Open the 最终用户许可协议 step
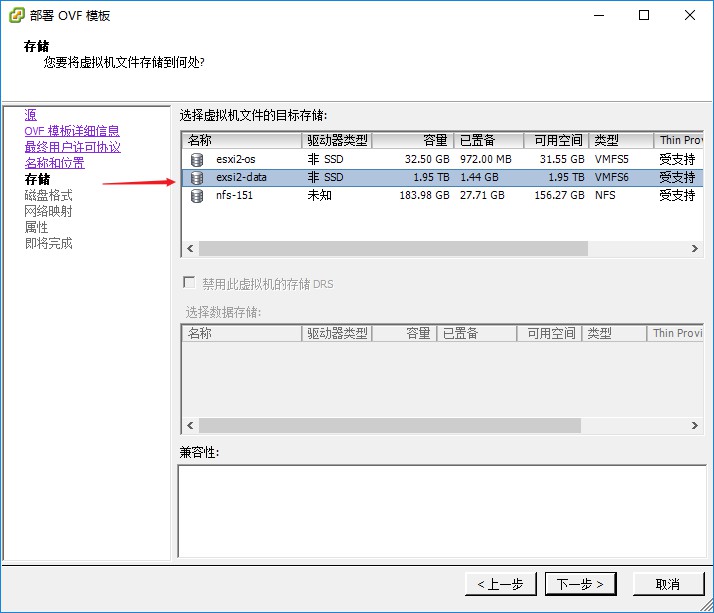Image resolution: width=714 pixels, height=613 pixels. tap(72, 147)
